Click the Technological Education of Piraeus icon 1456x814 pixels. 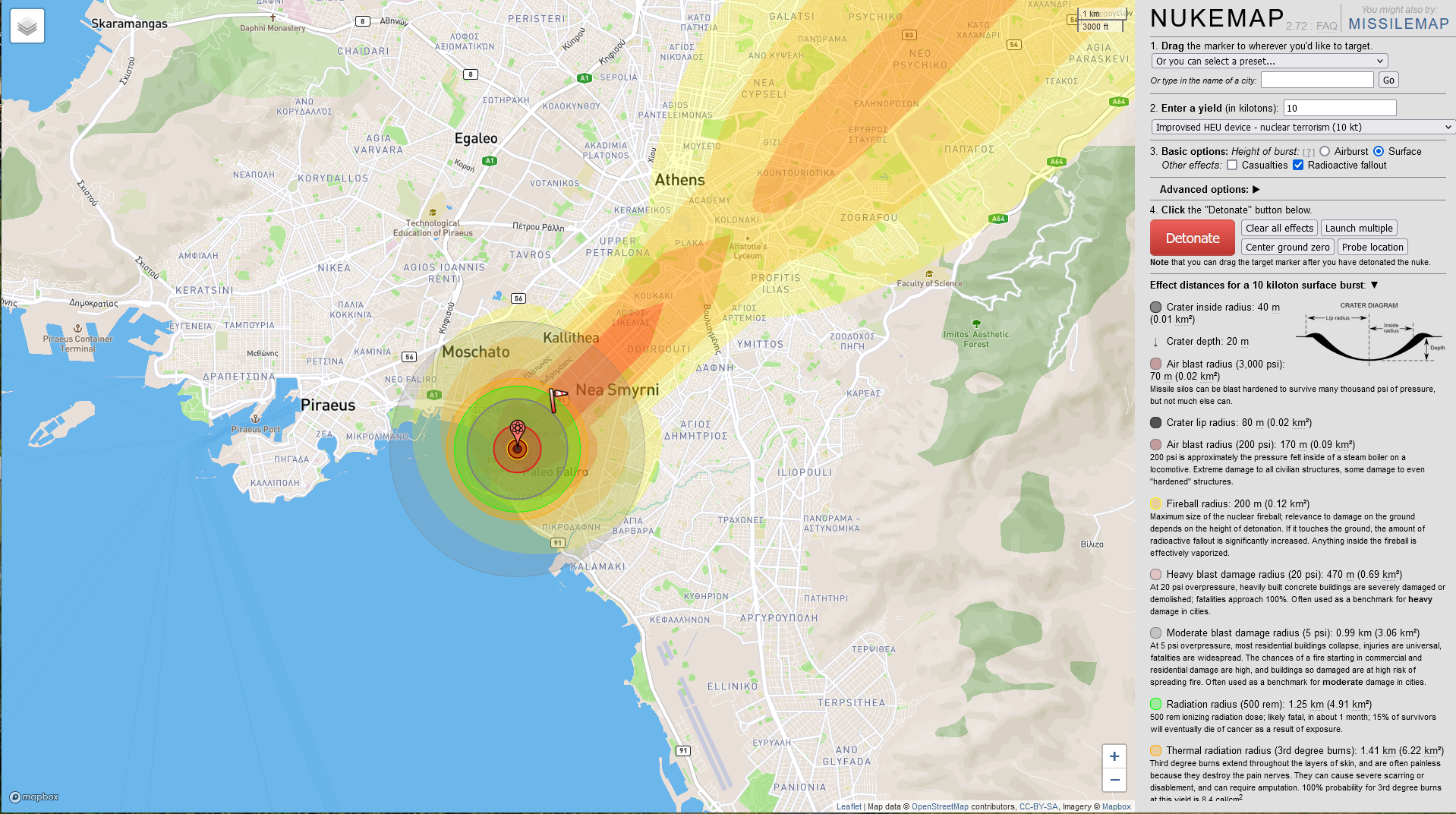click(433, 213)
